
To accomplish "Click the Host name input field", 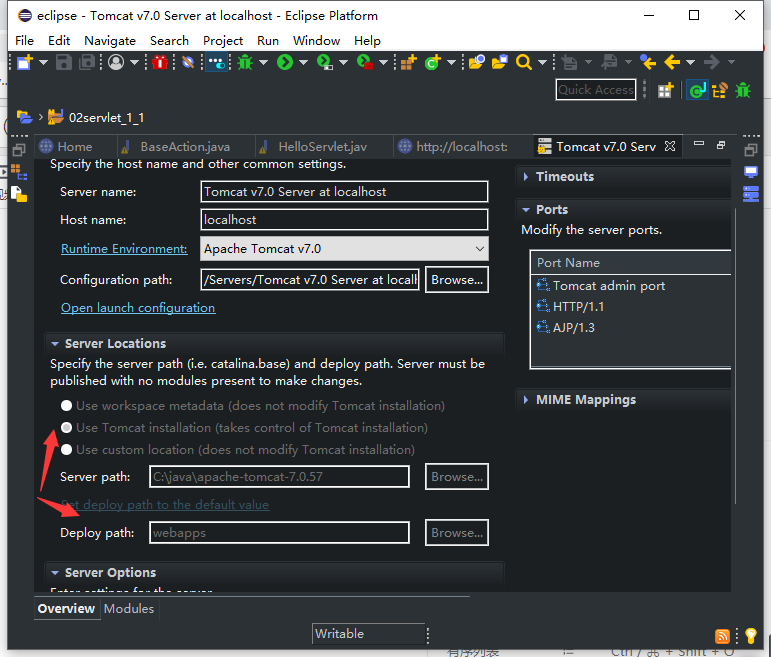I will [x=344, y=219].
